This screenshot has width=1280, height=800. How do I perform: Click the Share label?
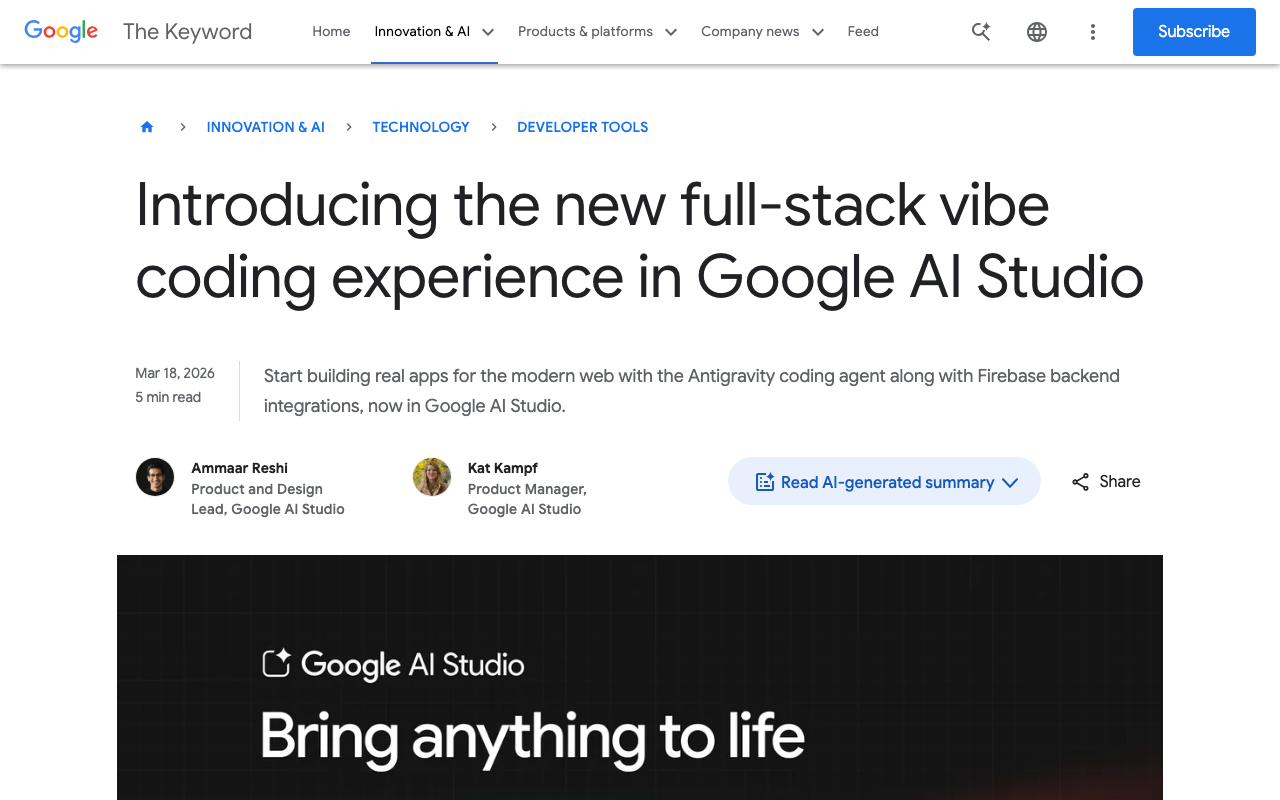(x=1120, y=481)
